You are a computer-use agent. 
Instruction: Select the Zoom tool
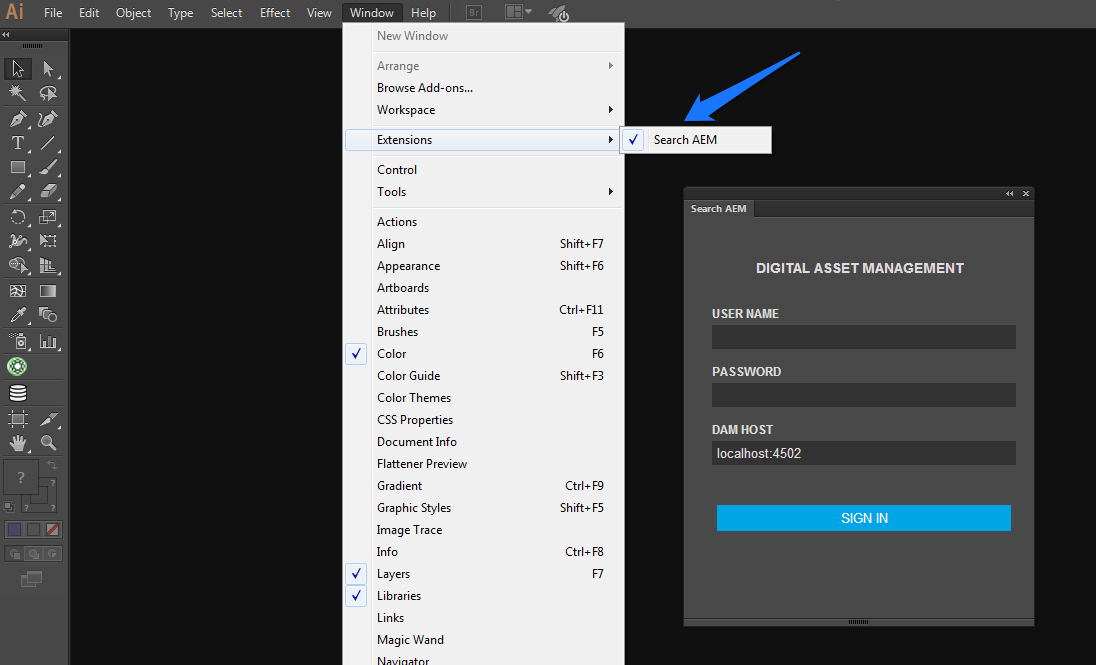click(x=48, y=443)
